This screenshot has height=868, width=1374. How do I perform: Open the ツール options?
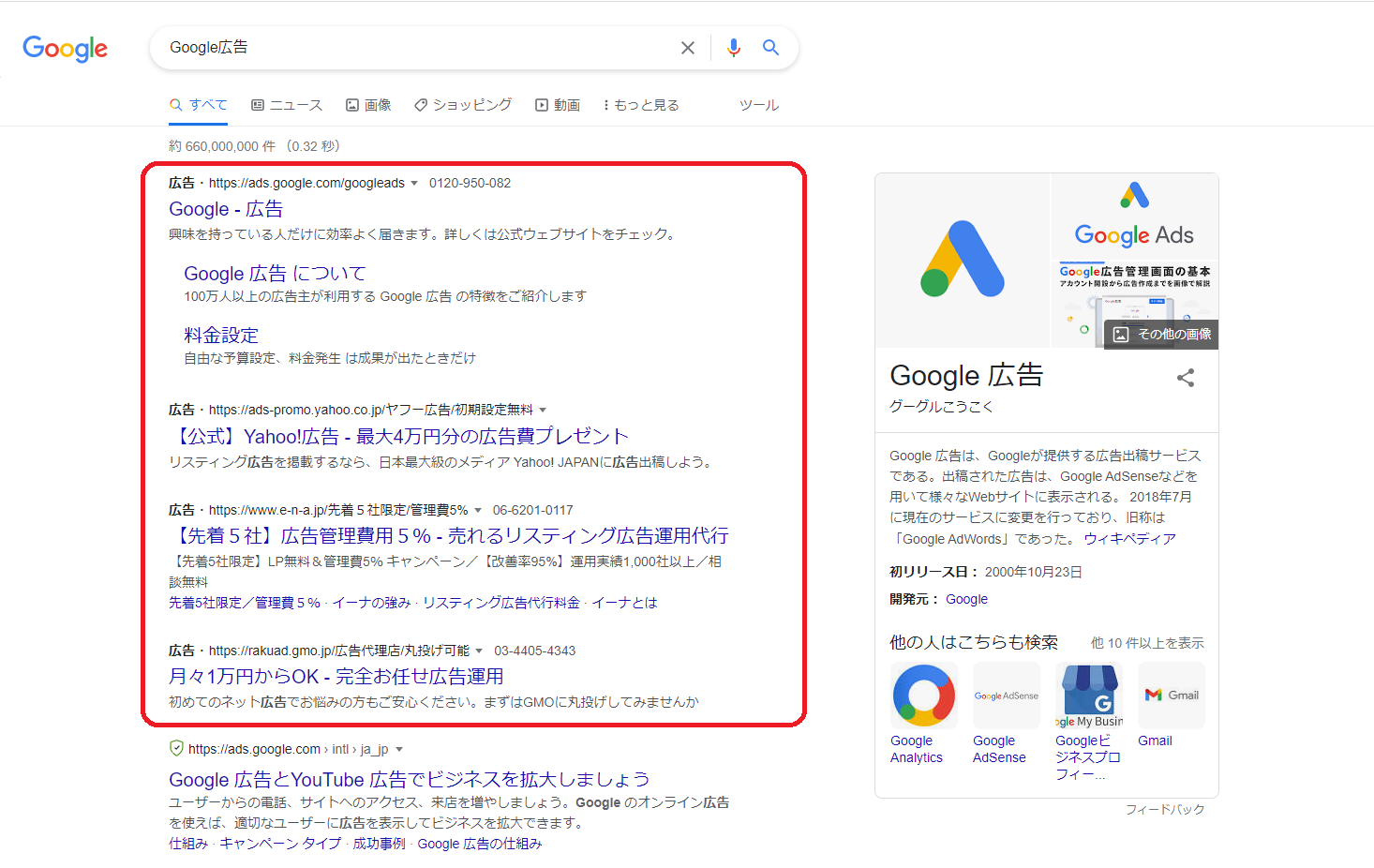(759, 105)
